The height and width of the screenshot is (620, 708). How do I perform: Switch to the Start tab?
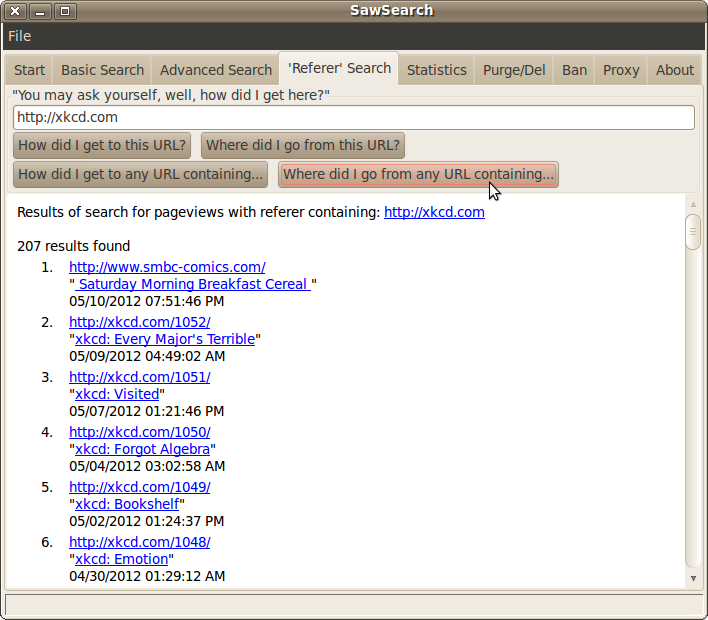29,70
